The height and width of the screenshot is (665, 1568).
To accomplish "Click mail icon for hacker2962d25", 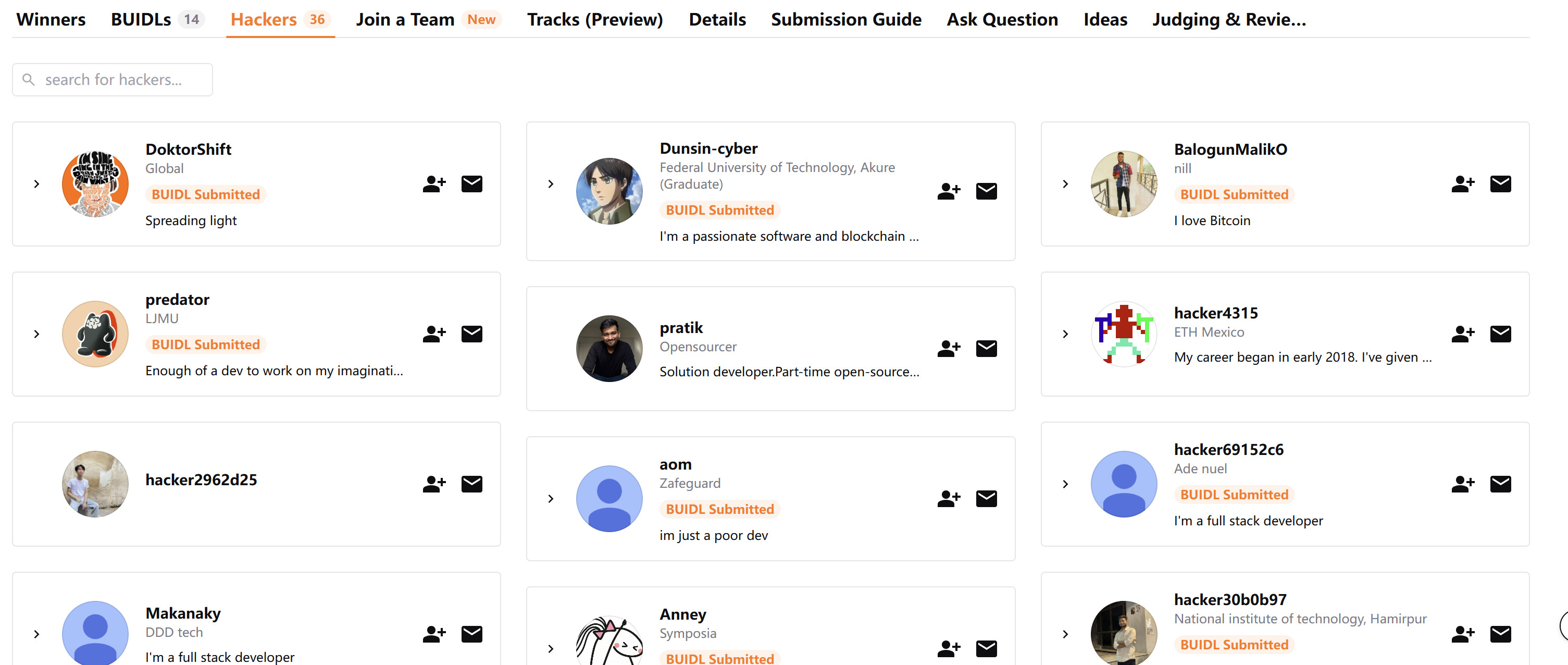I will coord(472,484).
